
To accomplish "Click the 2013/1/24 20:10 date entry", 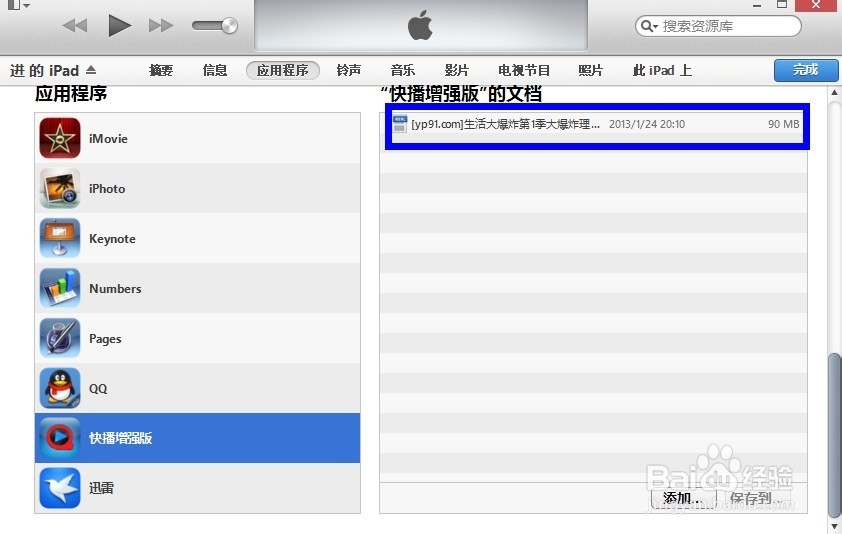I will tap(647, 124).
